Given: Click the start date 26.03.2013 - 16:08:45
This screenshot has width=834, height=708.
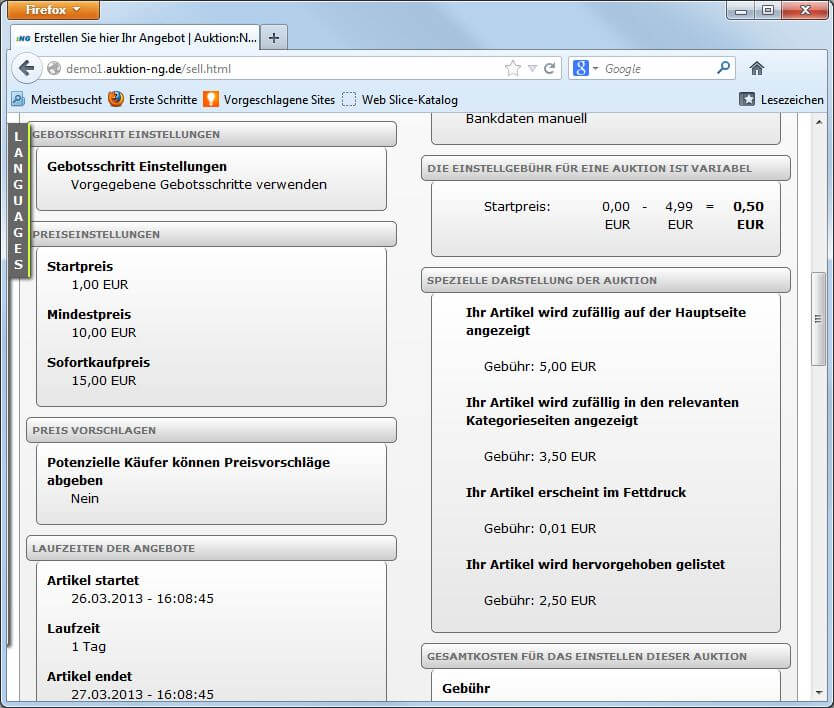Looking at the screenshot, I should tap(143, 598).
